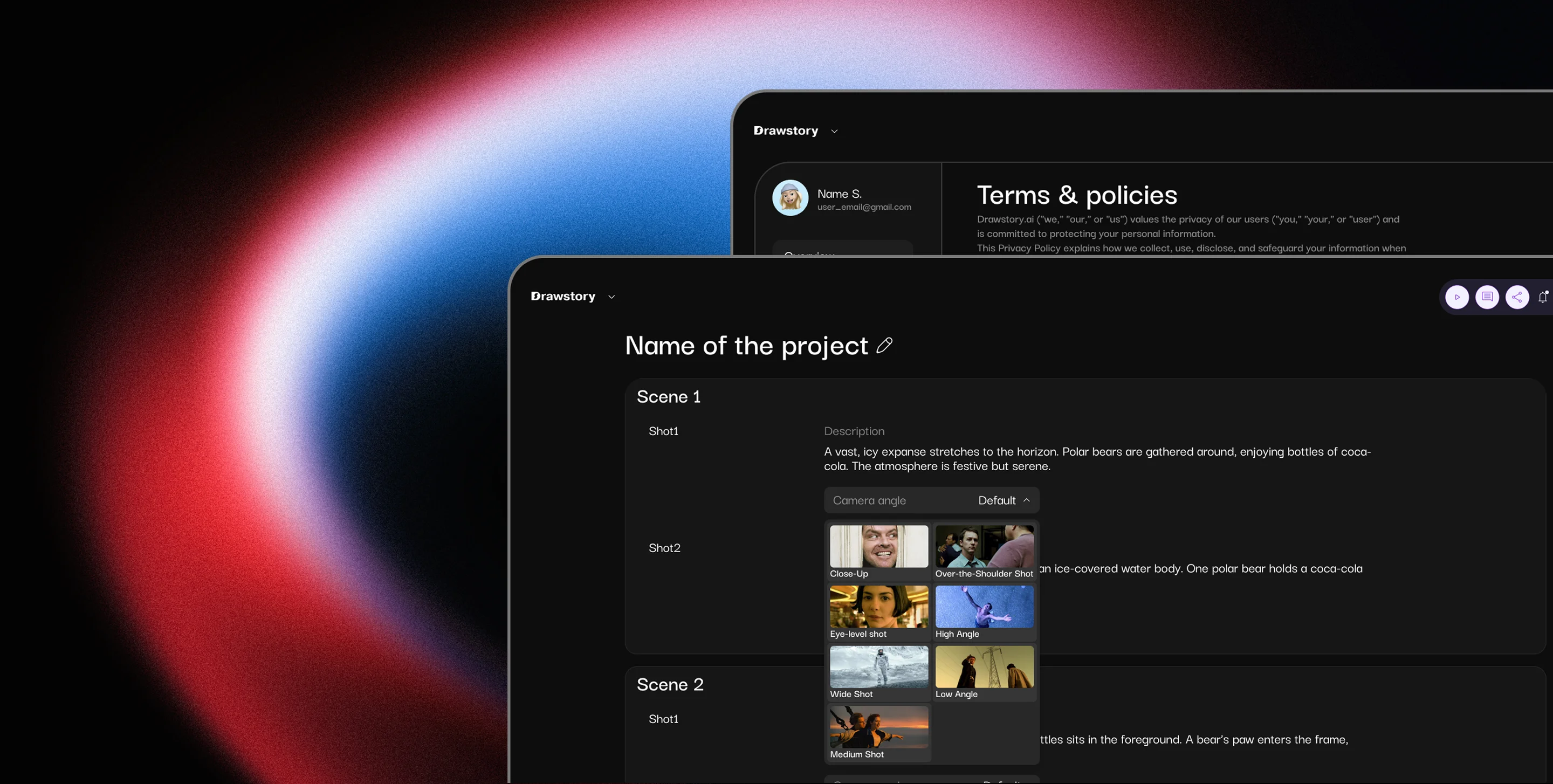Click the "Scene 1" heading

[669, 396]
